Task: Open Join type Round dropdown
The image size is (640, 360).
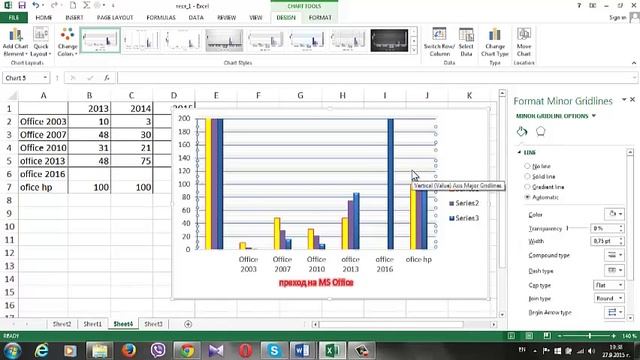Action: [x=609, y=298]
